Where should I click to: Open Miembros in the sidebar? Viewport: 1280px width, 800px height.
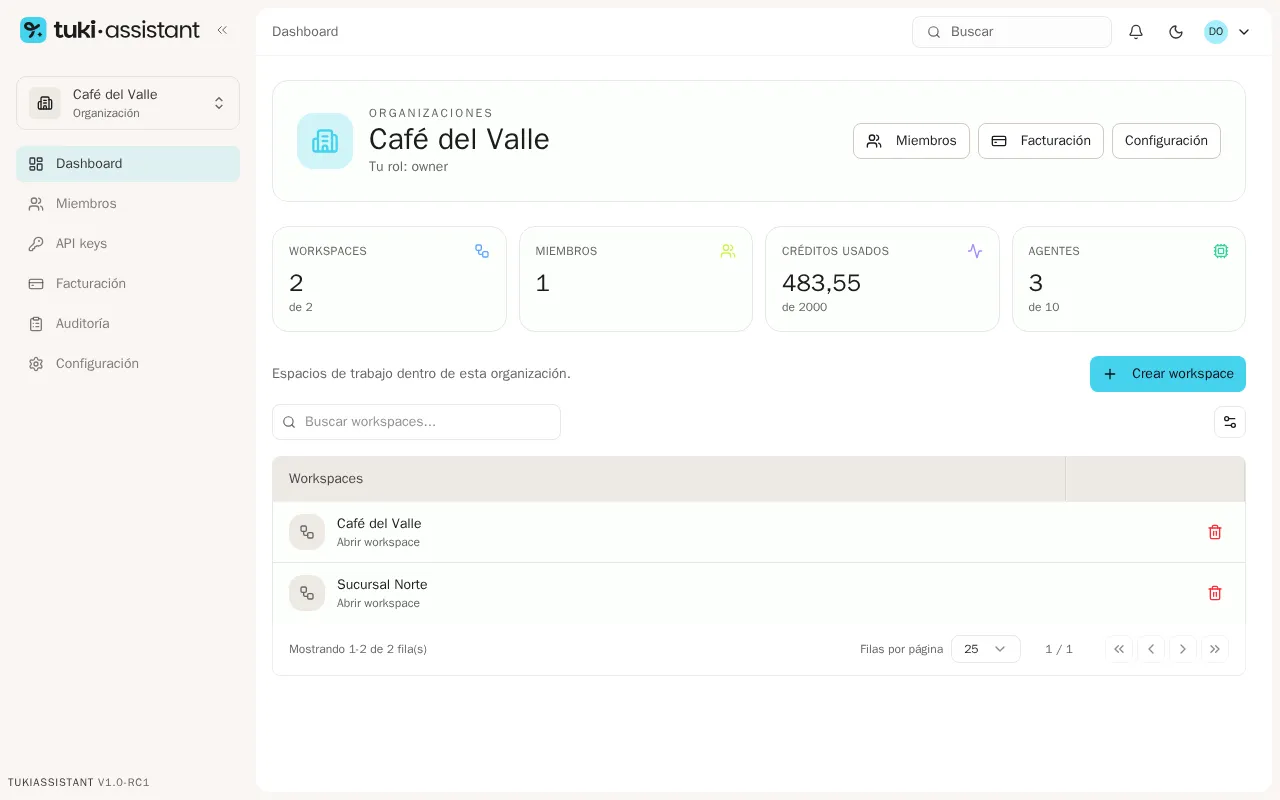(x=128, y=204)
